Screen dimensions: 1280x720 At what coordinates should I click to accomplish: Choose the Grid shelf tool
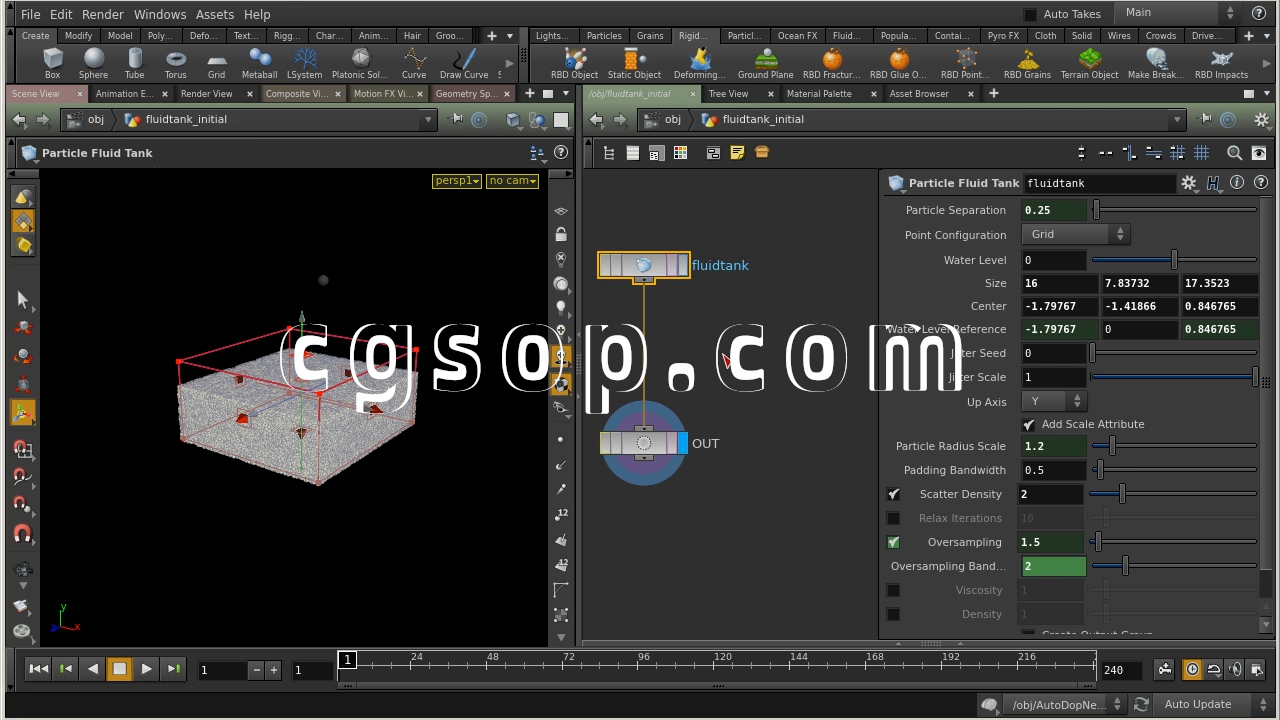coord(216,63)
